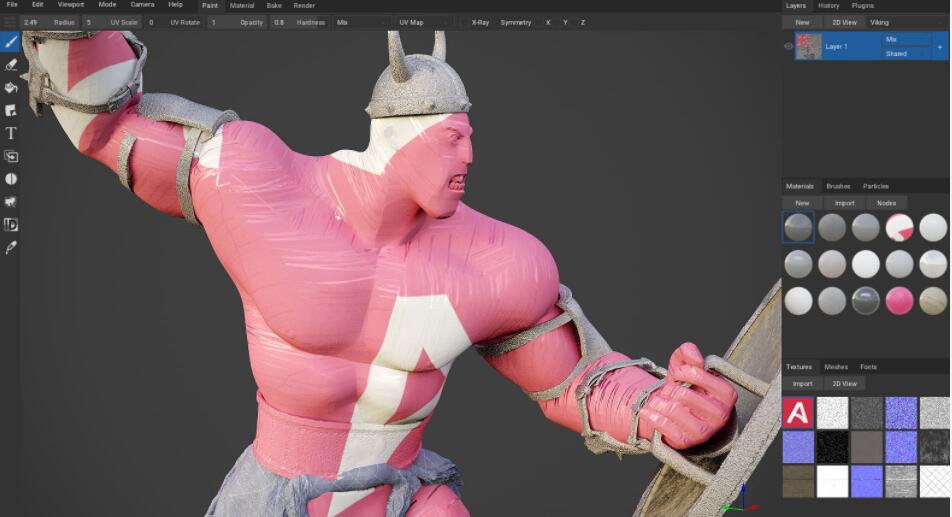The width and height of the screenshot is (952, 517).
Task: Toggle symmetry on the X axis
Action: pos(547,22)
